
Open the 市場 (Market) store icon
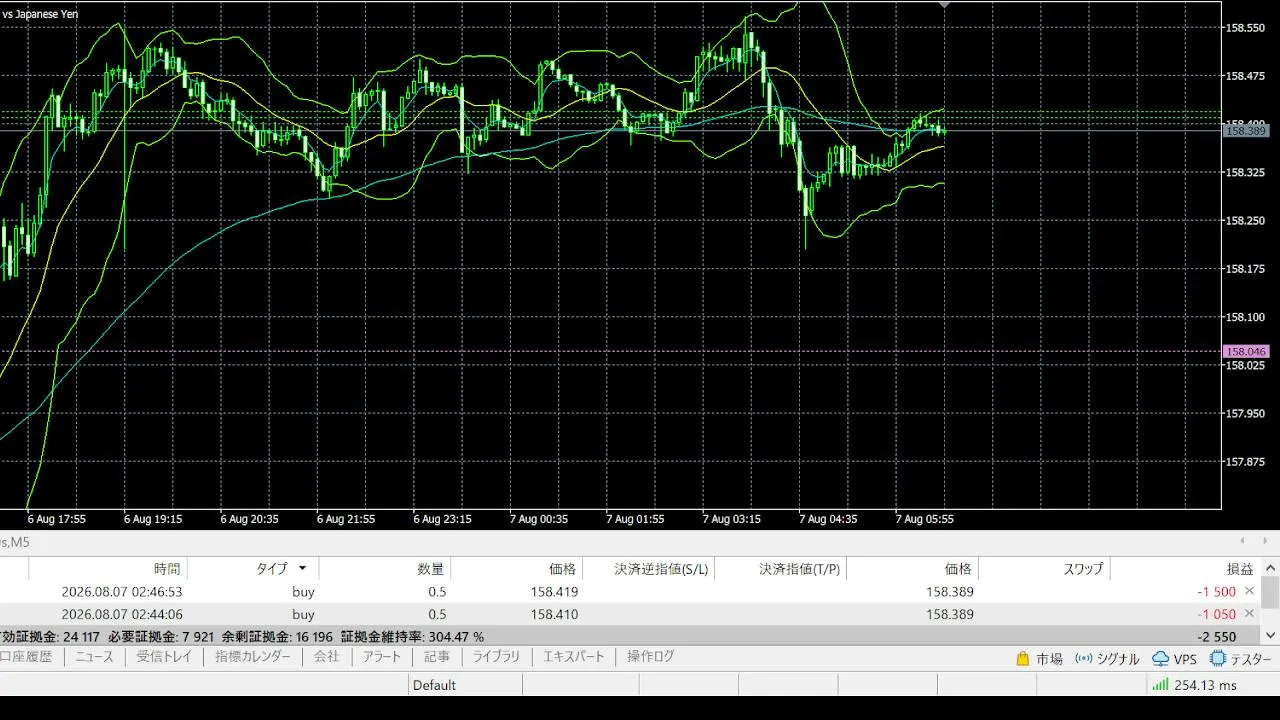click(x=1023, y=659)
